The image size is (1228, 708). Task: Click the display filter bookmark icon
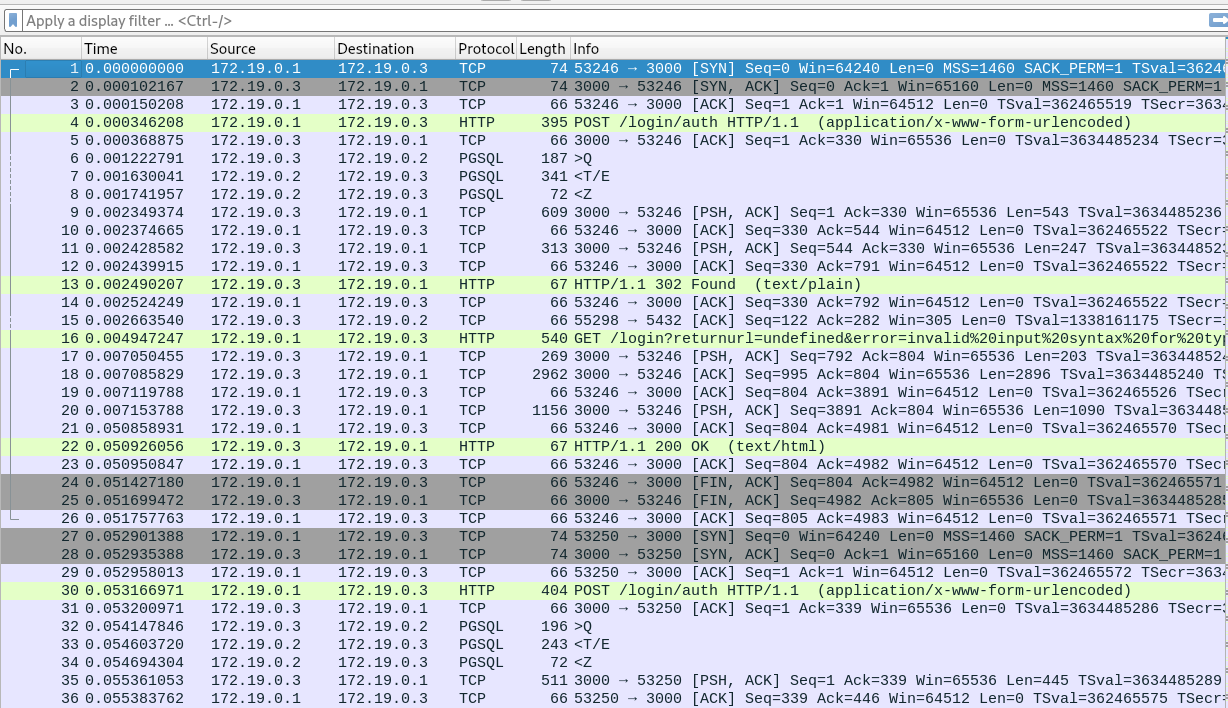pyautogui.click(x=13, y=21)
